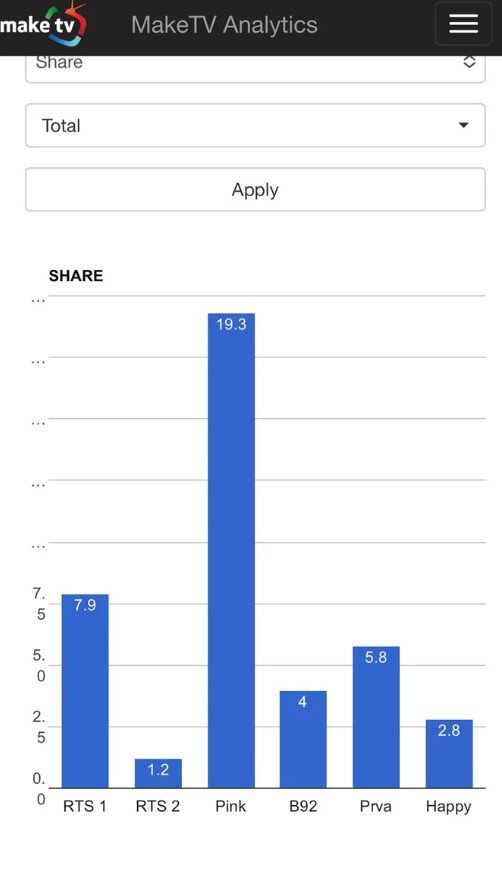502x892 pixels.
Task: Open the MakeTV Analytics title link
Action: click(x=224, y=24)
